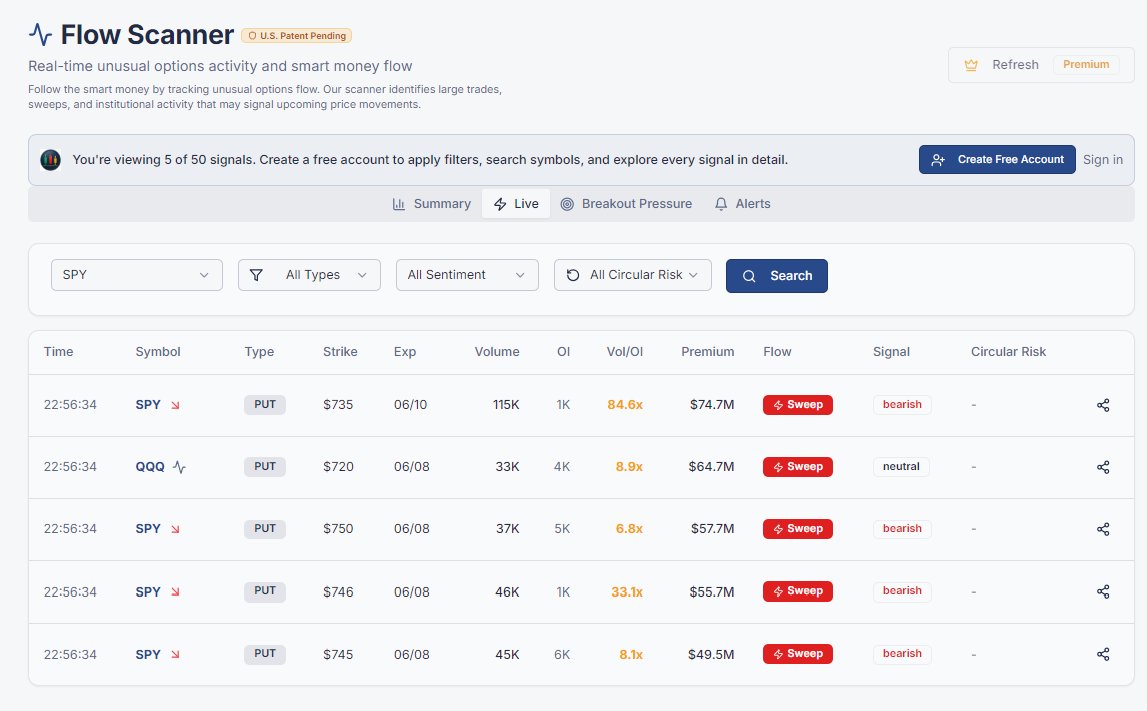
Task: Open the All Sentiment dropdown
Action: click(467, 275)
